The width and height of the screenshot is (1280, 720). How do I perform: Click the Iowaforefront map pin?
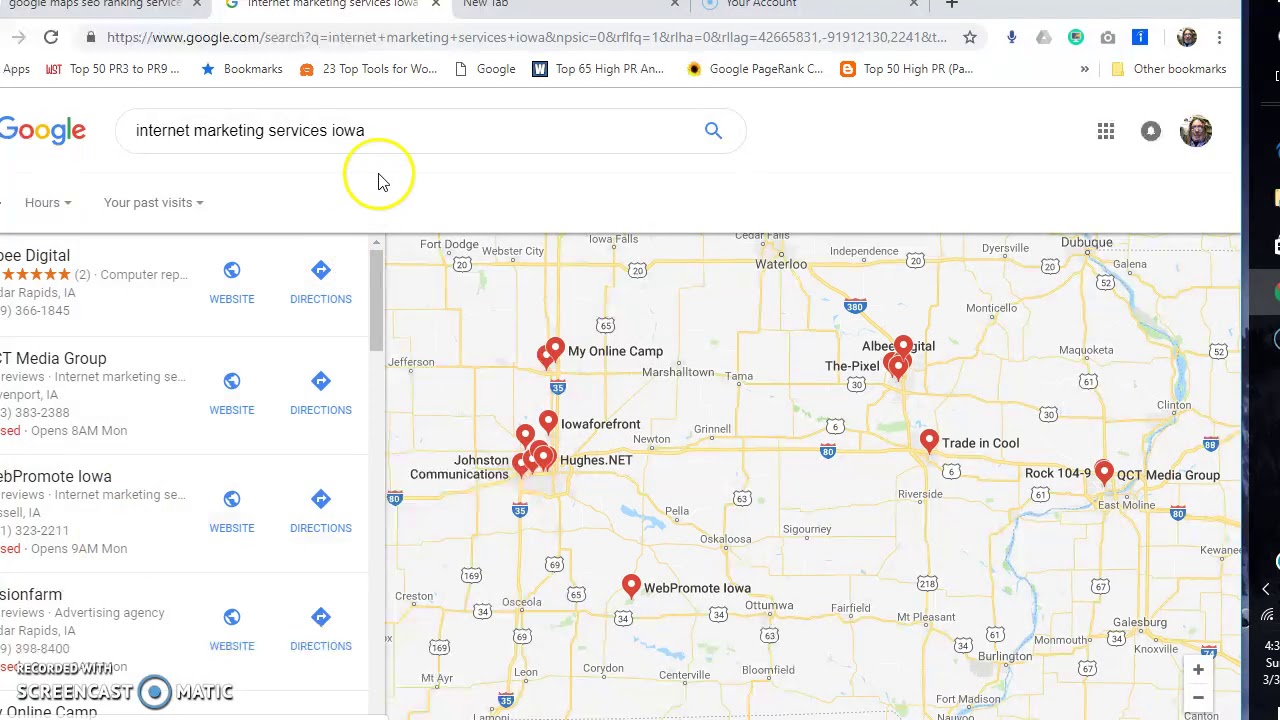(548, 422)
